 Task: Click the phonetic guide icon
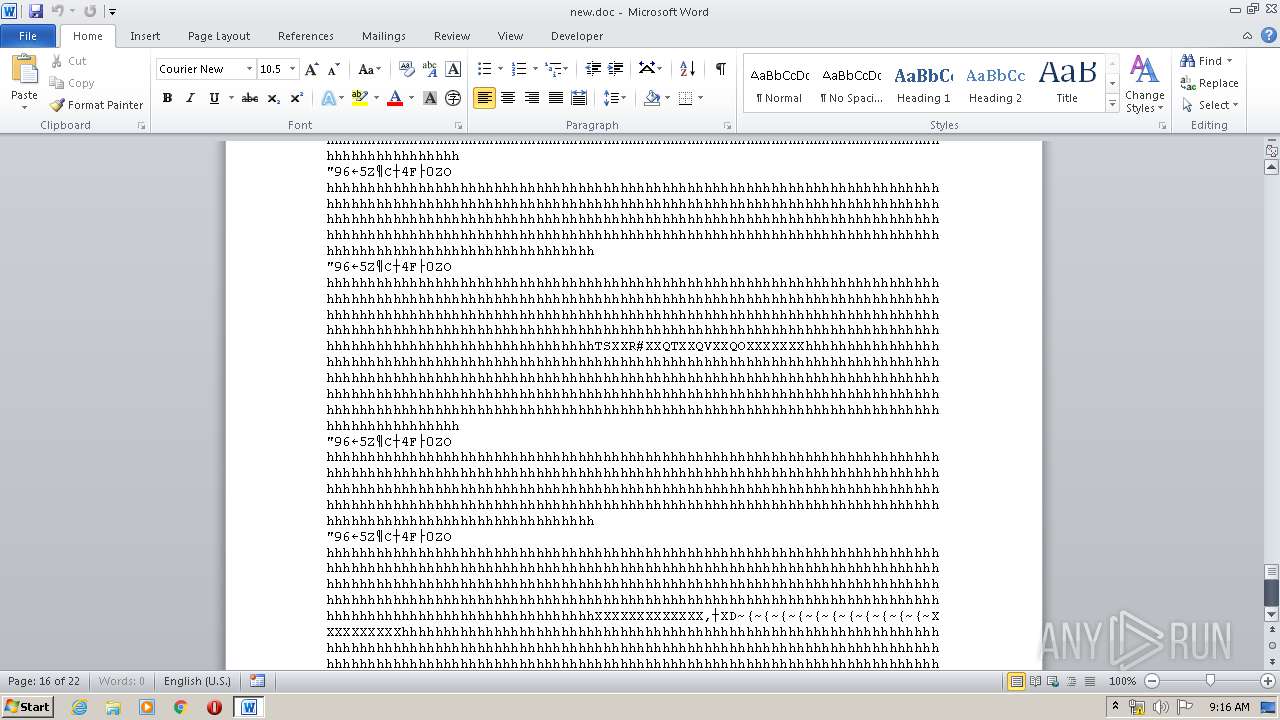click(430, 69)
